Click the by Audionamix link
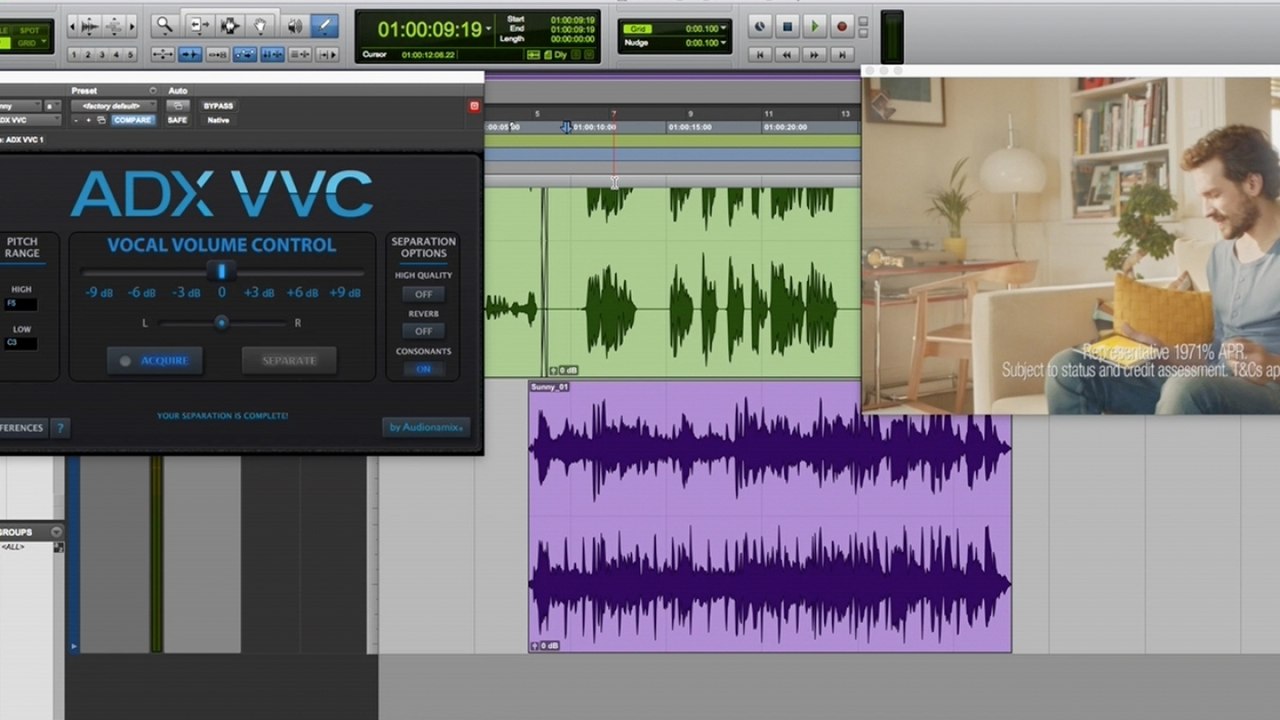Image resolution: width=1280 pixels, height=720 pixels. pyautogui.click(x=426, y=428)
